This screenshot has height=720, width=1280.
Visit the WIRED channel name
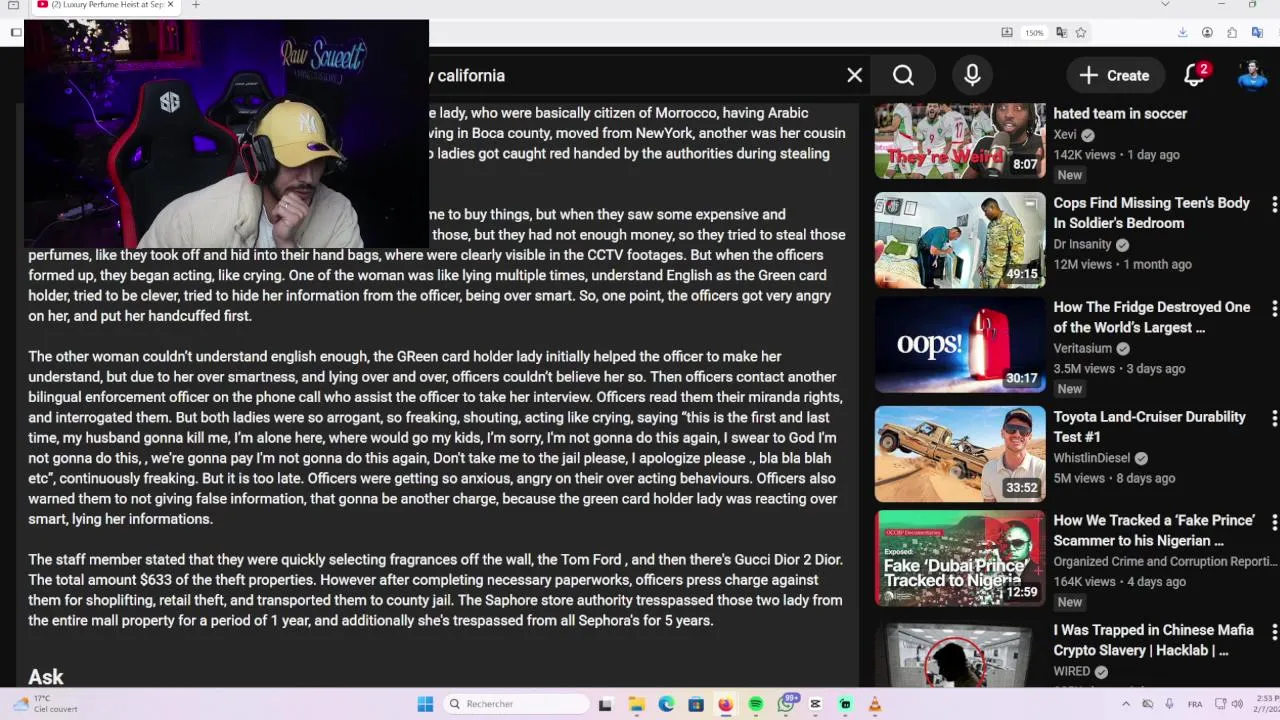1071,672
